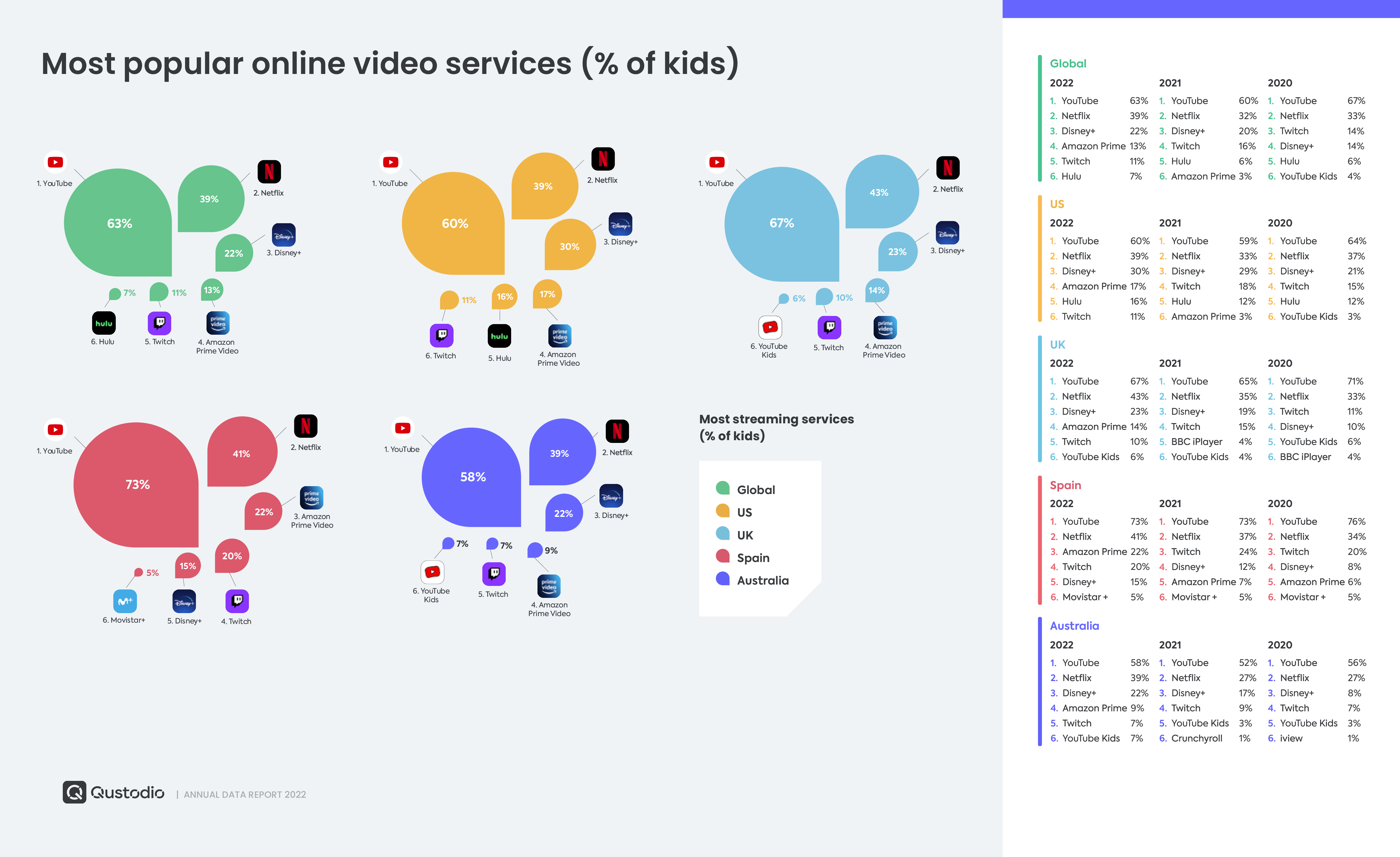Click Twitch icon in Spain chart

tap(237, 601)
